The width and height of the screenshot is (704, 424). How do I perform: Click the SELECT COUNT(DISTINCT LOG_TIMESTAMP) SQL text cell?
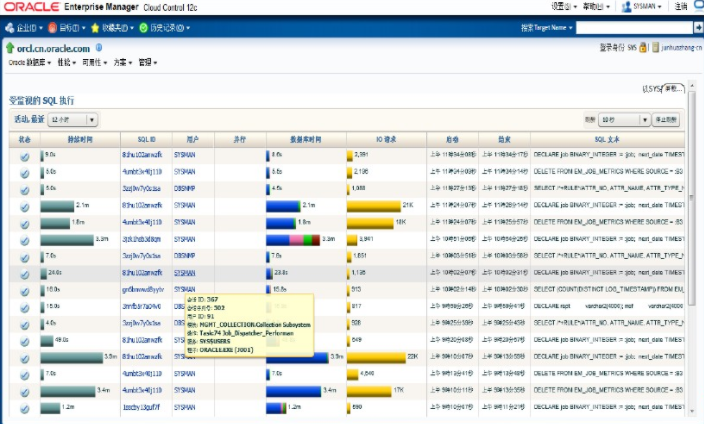(609, 289)
